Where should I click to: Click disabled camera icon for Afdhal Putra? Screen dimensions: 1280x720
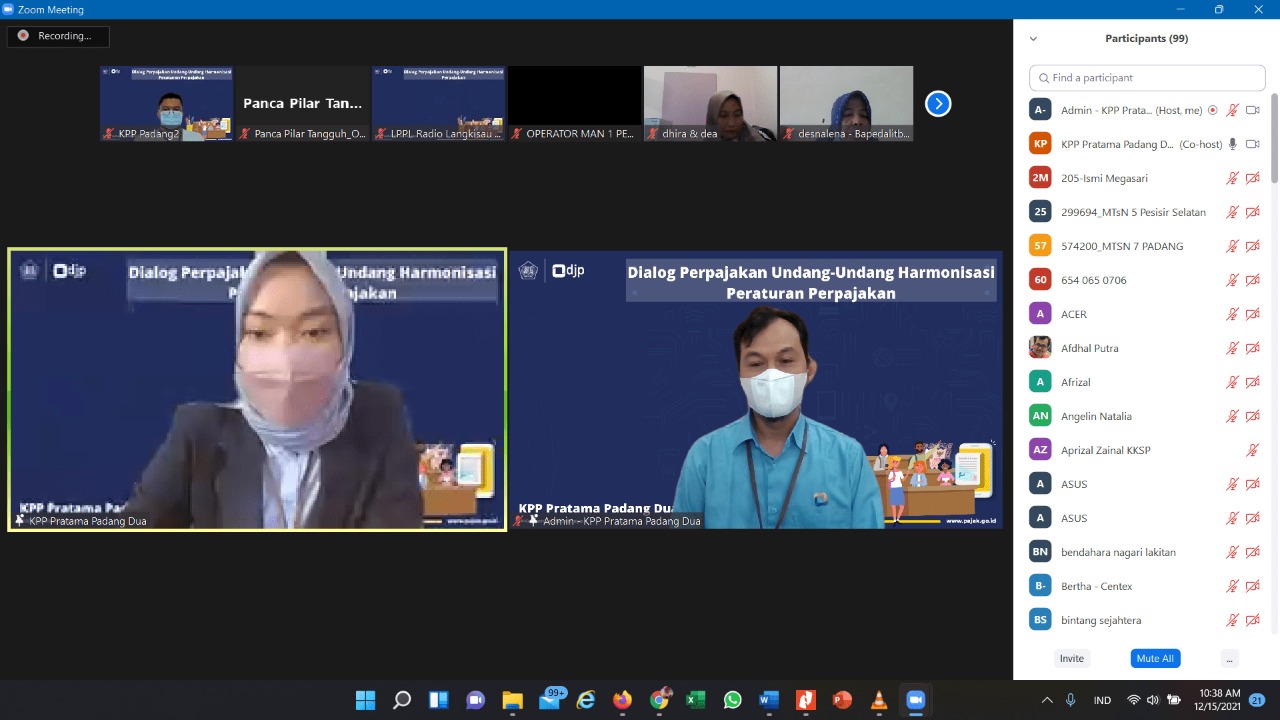1252,348
